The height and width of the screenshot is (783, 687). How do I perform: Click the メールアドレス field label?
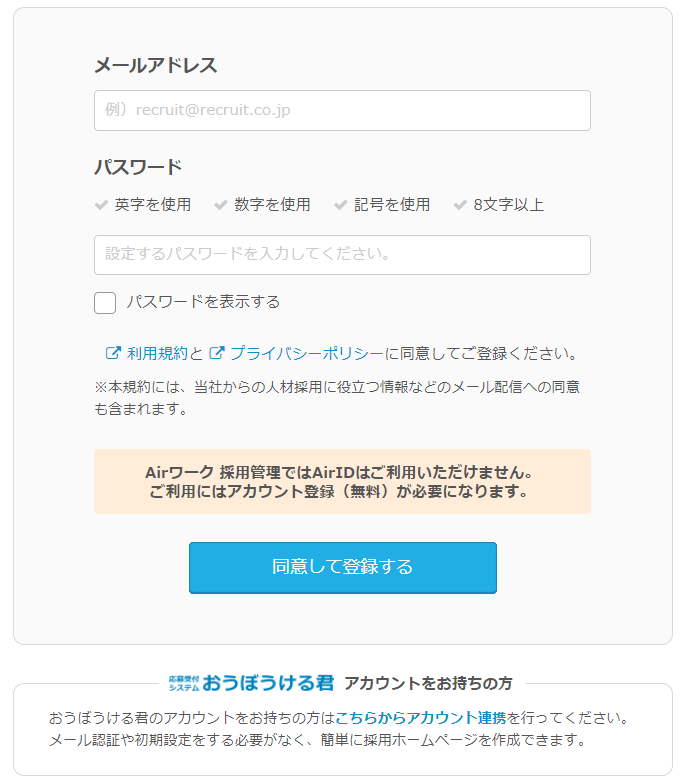tap(155, 66)
